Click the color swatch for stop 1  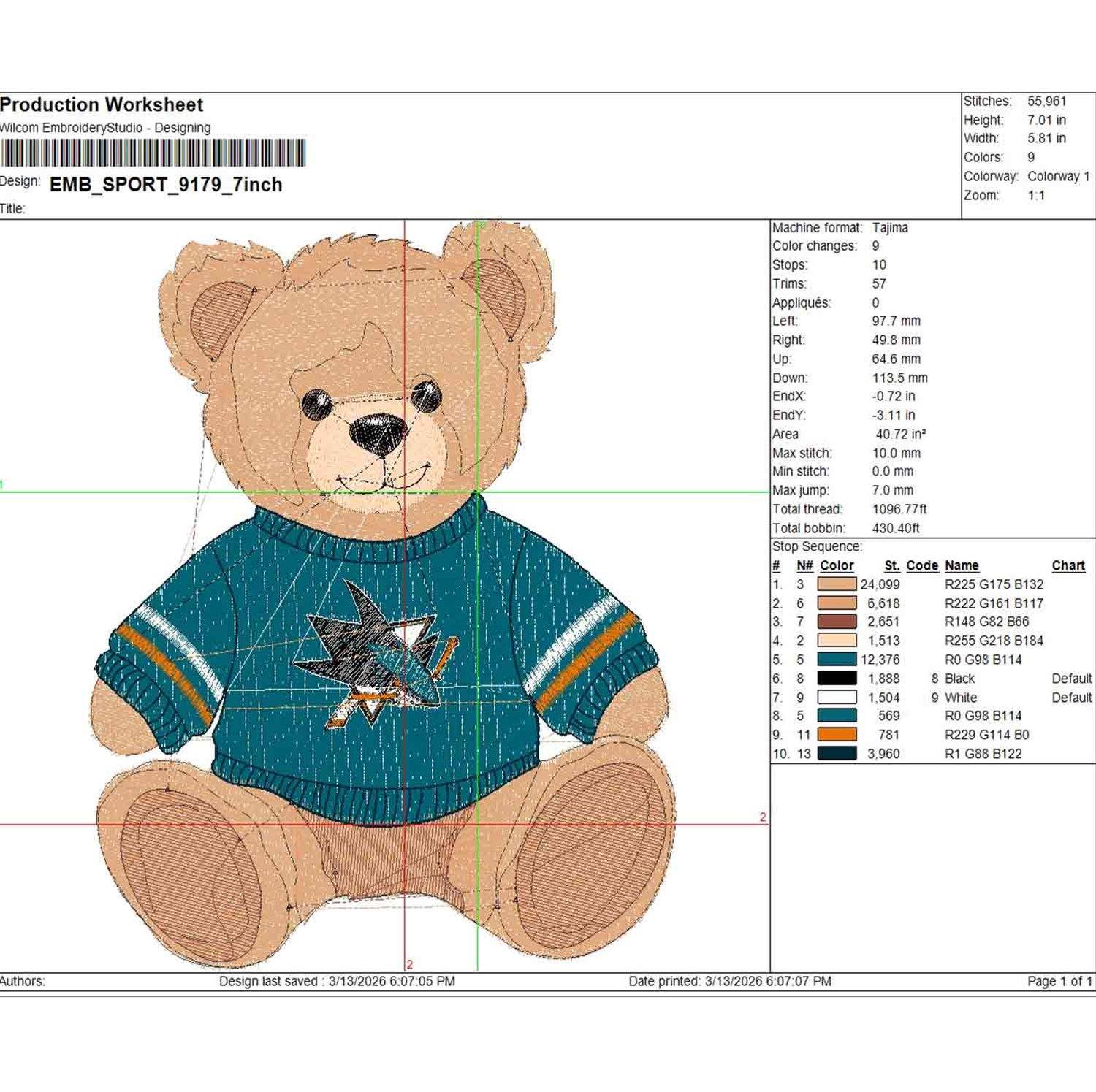(x=837, y=584)
